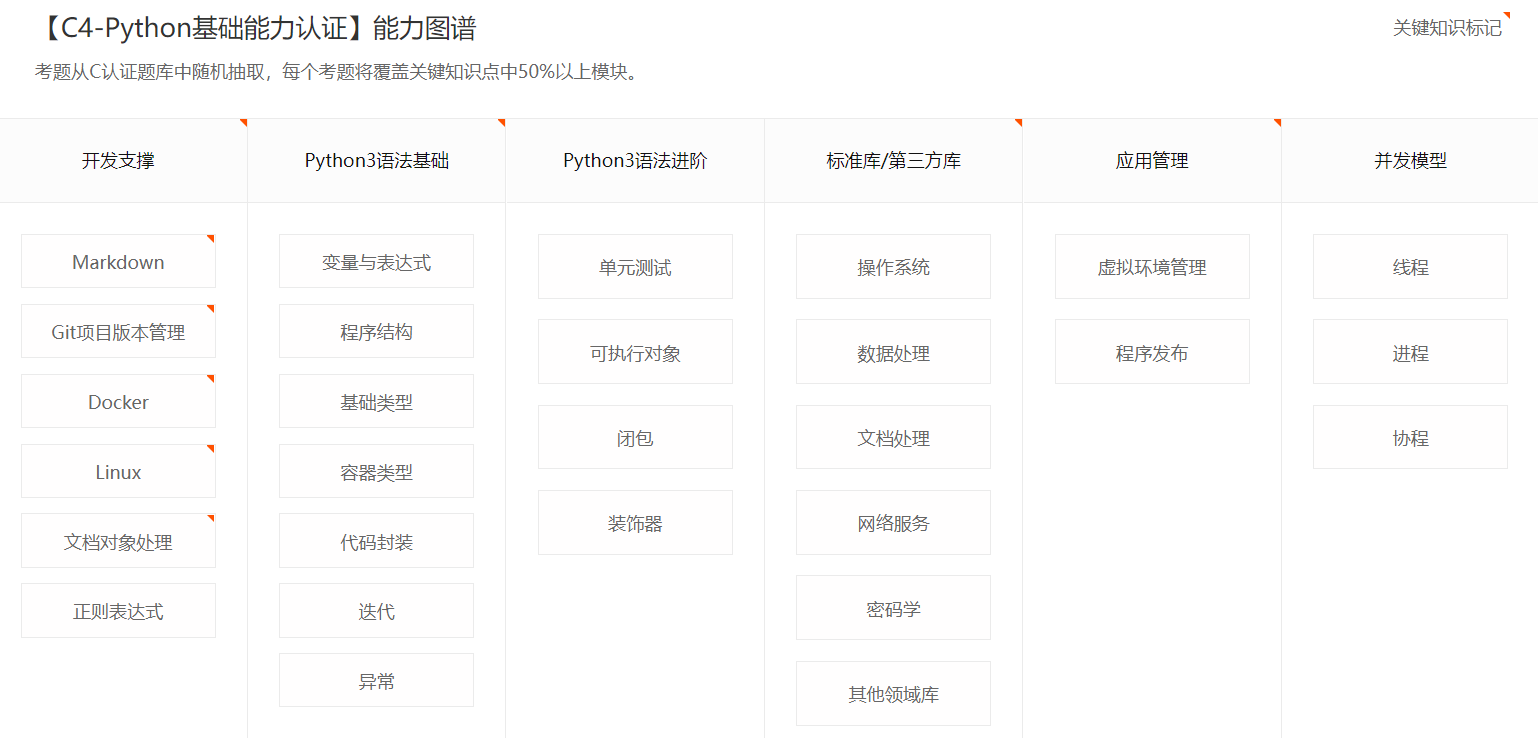Click the 关键知识标记 legend label
Viewport: 1538px width, 738px height.
tap(1447, 28)
